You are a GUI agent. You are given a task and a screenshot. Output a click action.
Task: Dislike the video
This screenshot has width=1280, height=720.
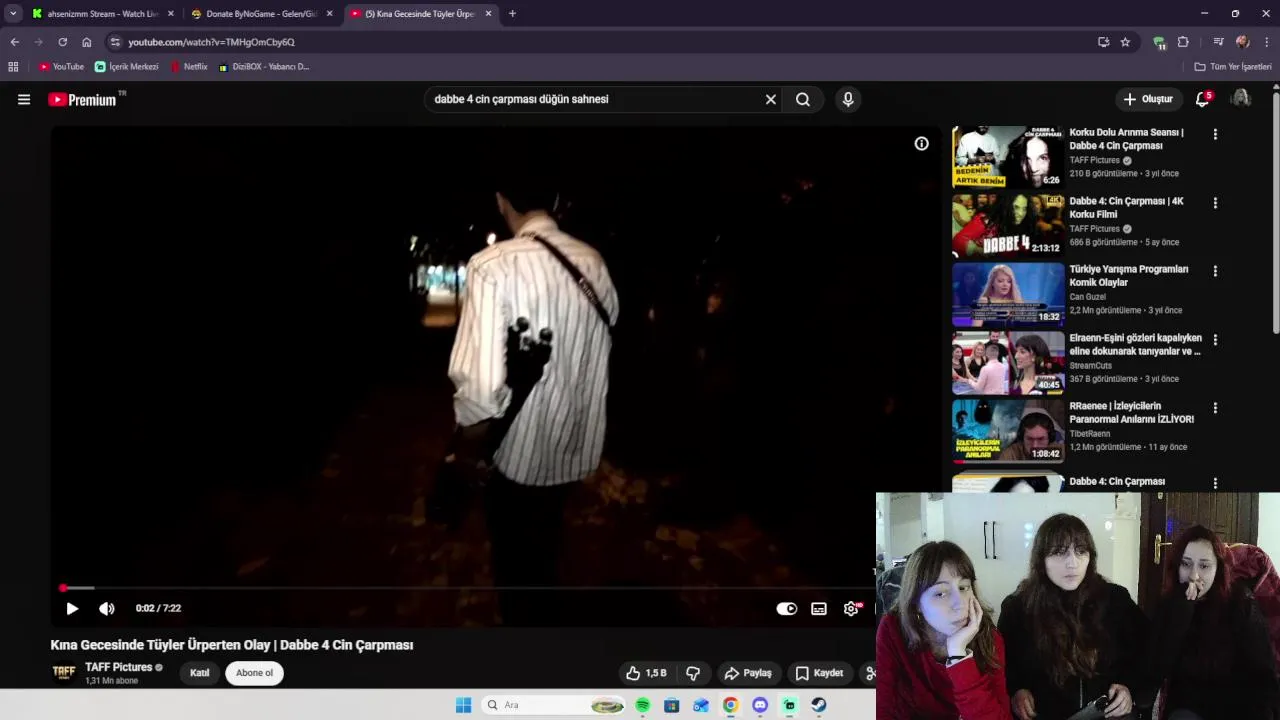click(693, 673)
